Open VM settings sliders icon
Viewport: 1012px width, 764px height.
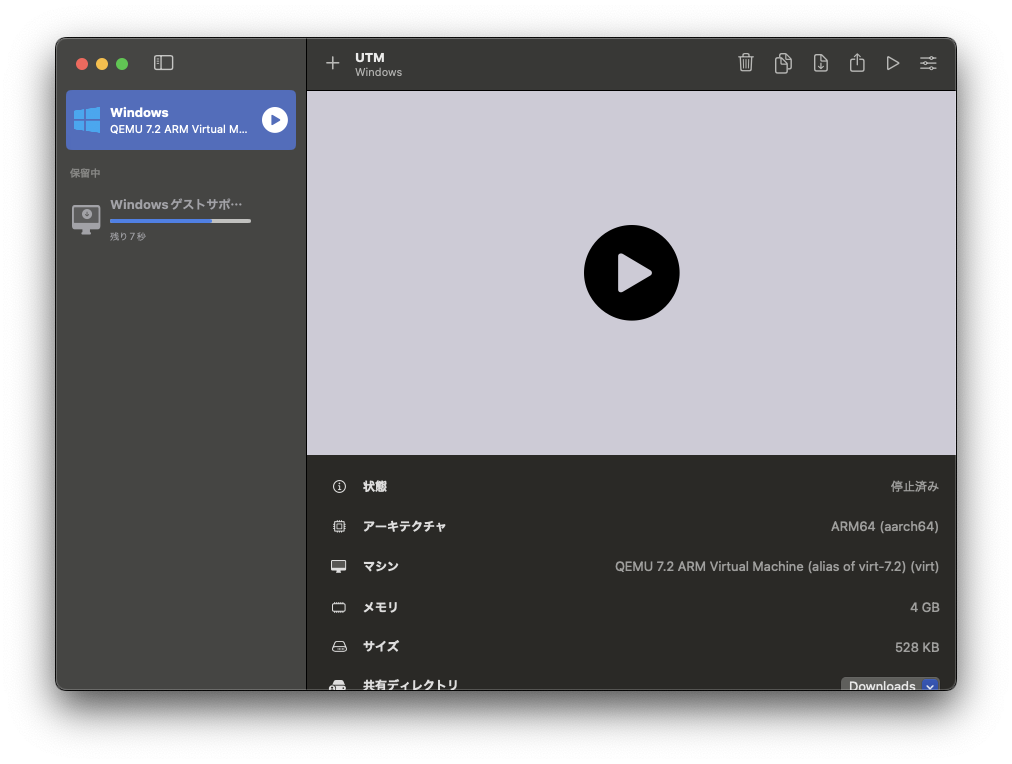pos(928,63)
